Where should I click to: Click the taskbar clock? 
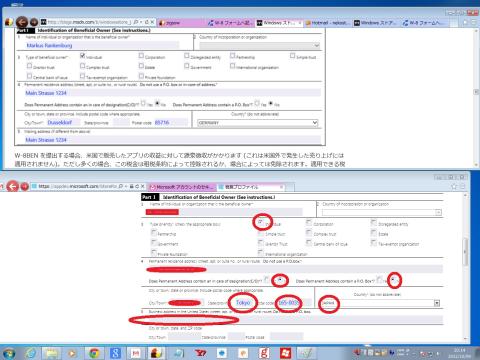[x=459, y=353]
